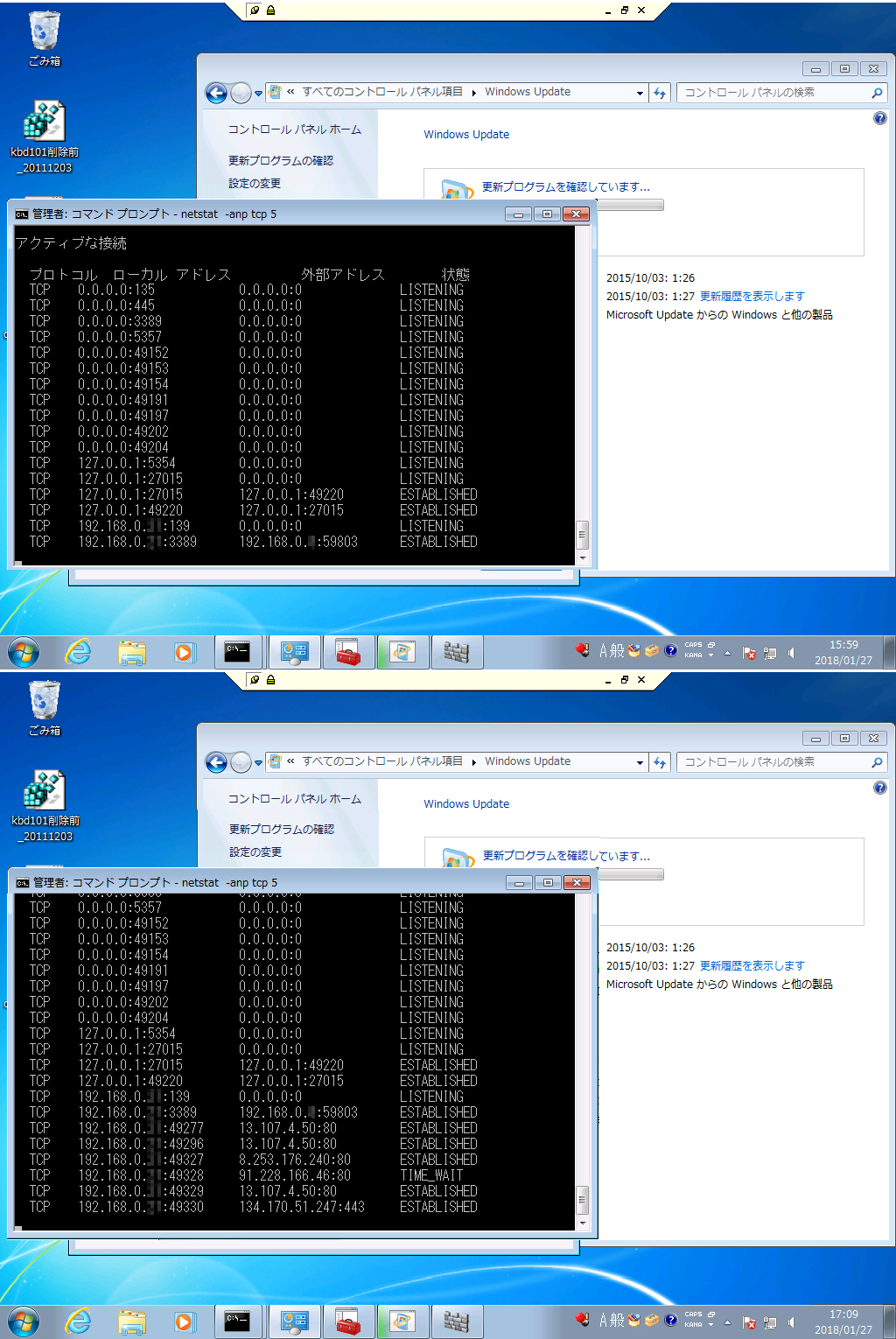Show desktop button right of the 17:09 clock
This screenshot has height=1339, width=896.
pos(890,1322)
